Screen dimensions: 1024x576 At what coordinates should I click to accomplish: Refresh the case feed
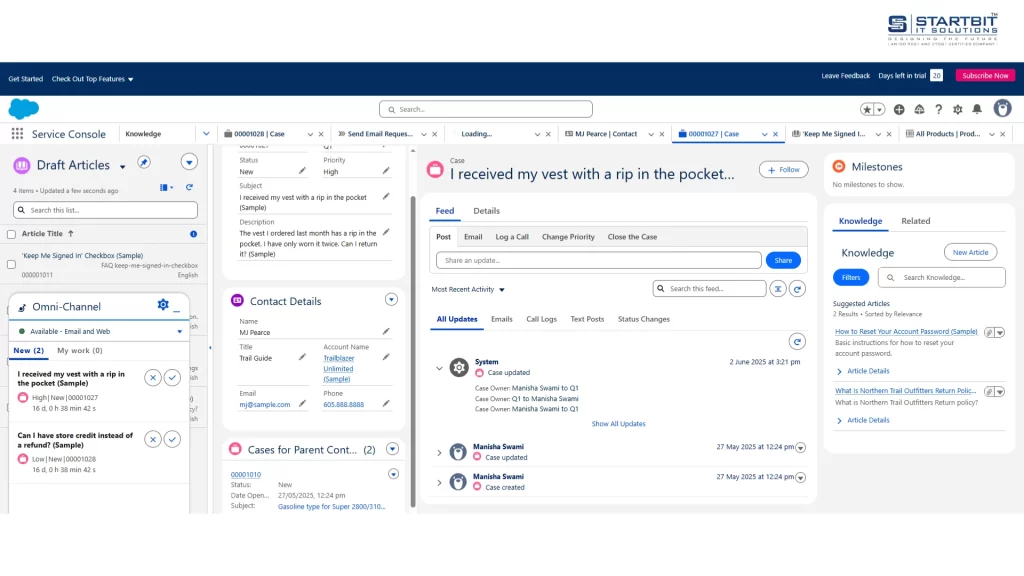[797, 289]
